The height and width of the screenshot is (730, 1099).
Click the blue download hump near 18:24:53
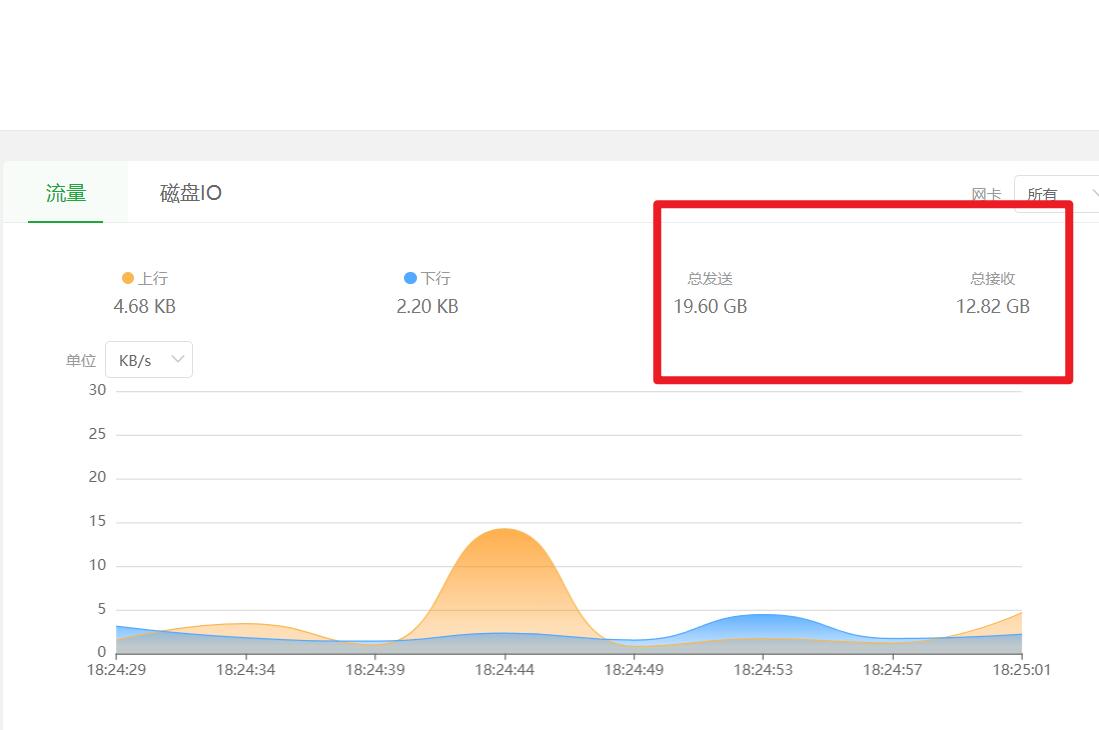(x=763, y=616)
